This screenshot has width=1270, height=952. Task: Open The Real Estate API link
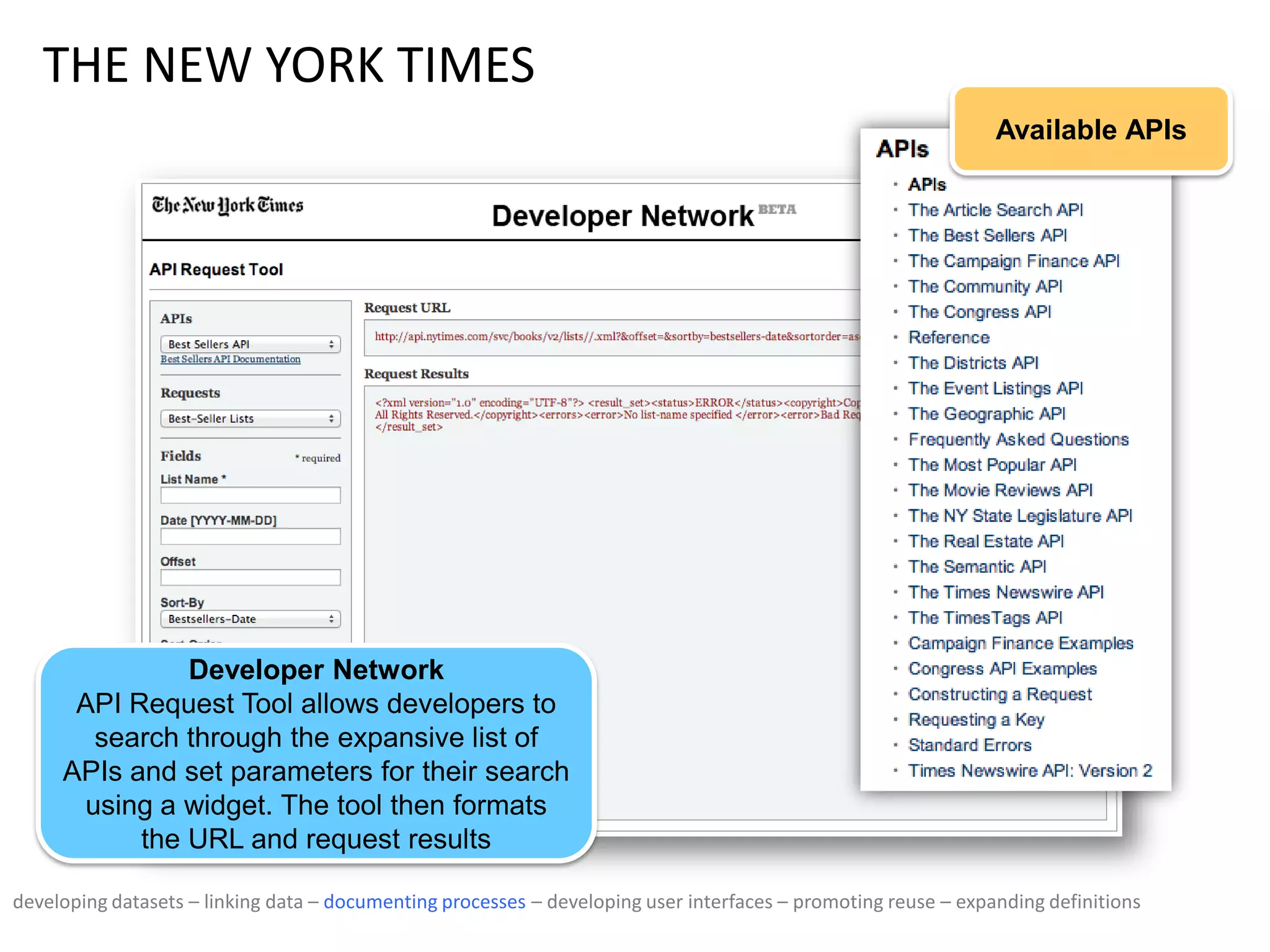point(986,541)
